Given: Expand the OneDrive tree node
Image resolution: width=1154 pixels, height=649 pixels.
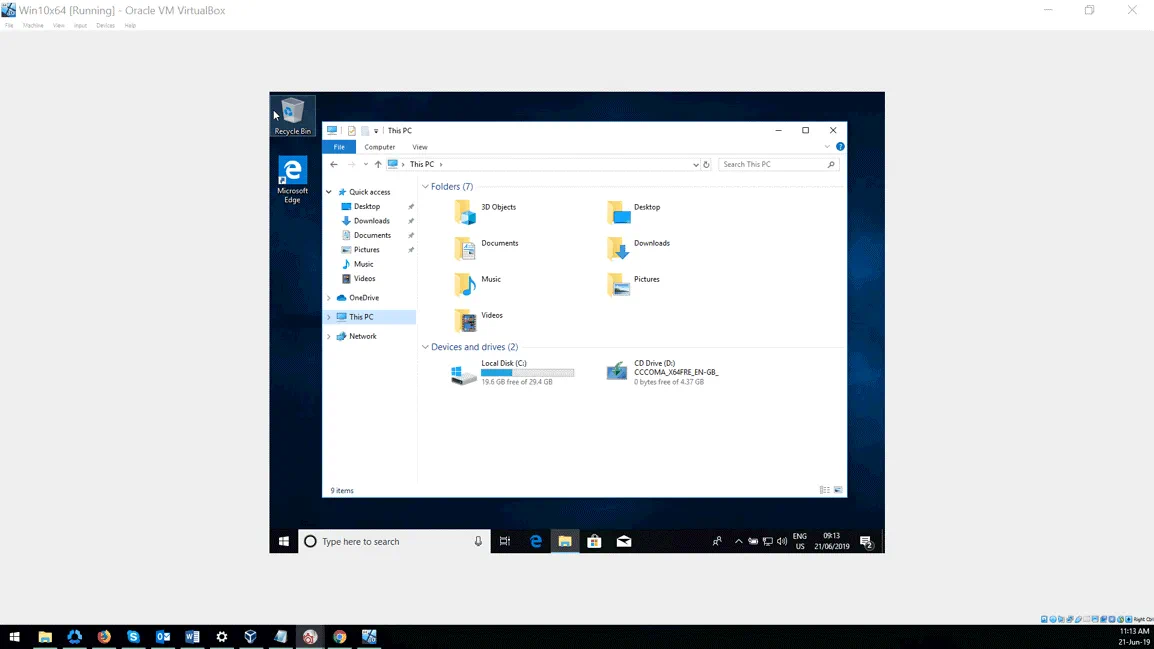Looking at the screenshot, I should coord(329,298).
